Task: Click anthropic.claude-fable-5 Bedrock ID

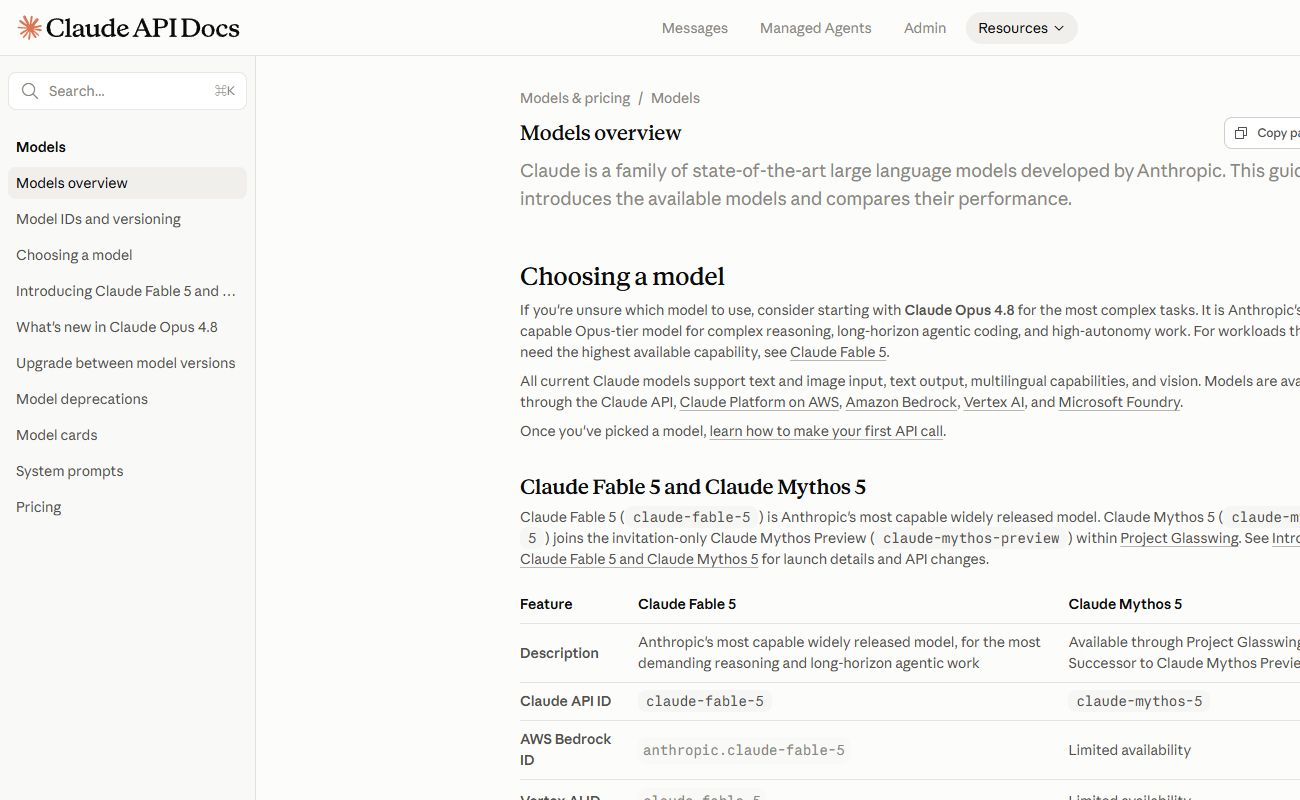Action: pyautogui.click(x=744, y=750)
